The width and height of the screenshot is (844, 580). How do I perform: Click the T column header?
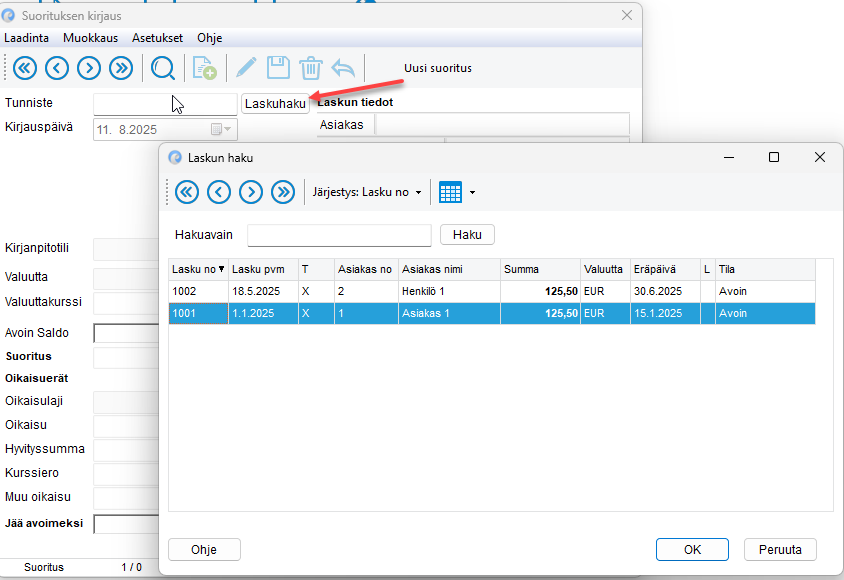click(x=316, y=269)
